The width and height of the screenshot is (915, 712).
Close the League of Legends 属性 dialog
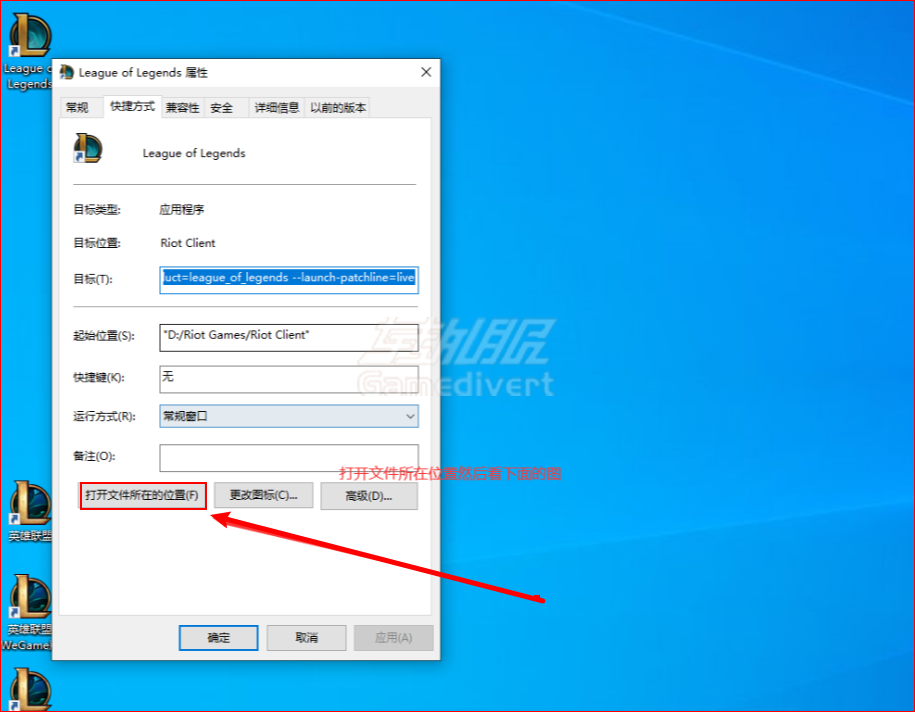pyautogui.click(x=426, y=72)
